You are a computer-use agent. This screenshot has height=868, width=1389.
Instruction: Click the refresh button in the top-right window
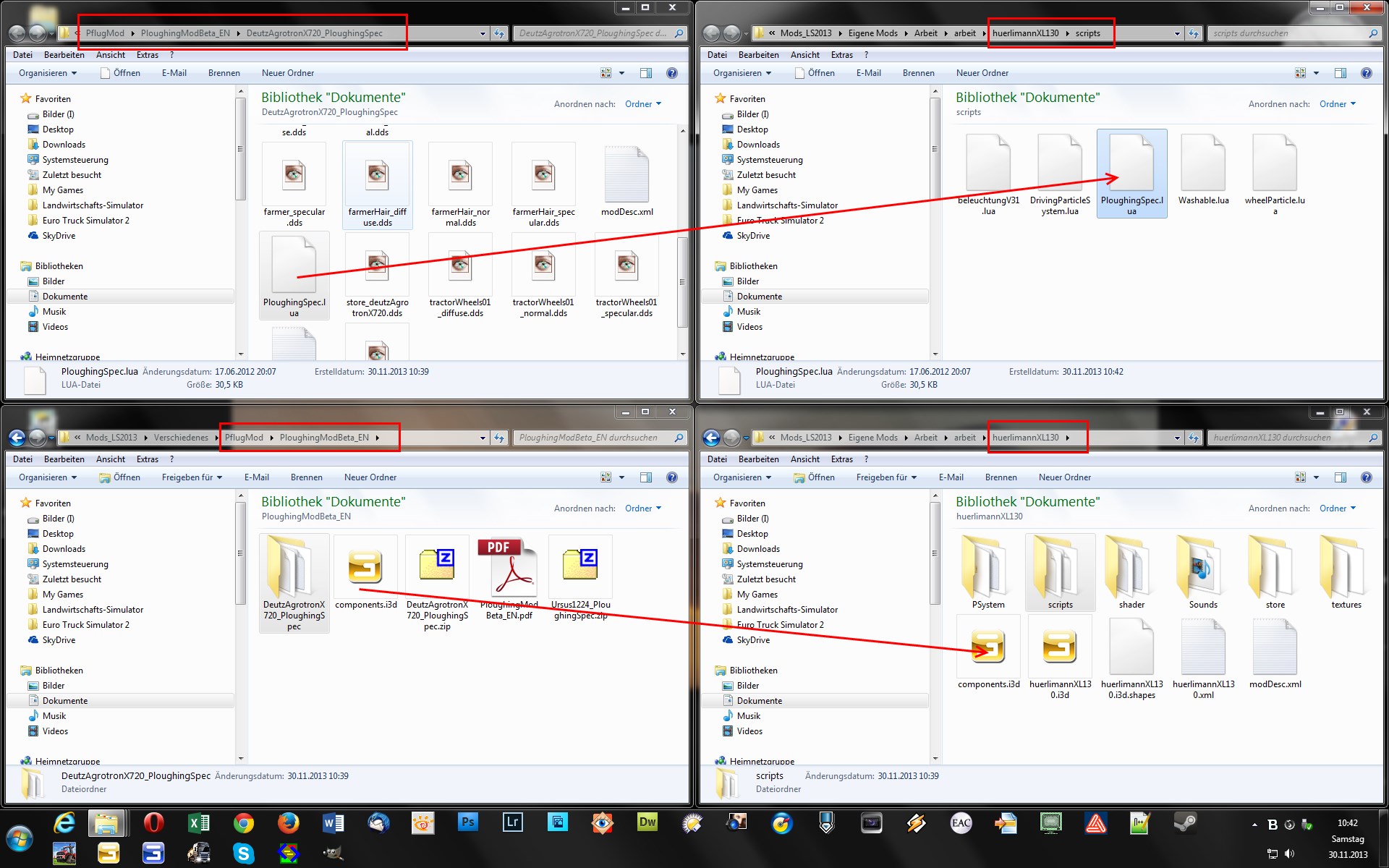click(1194, 33)
